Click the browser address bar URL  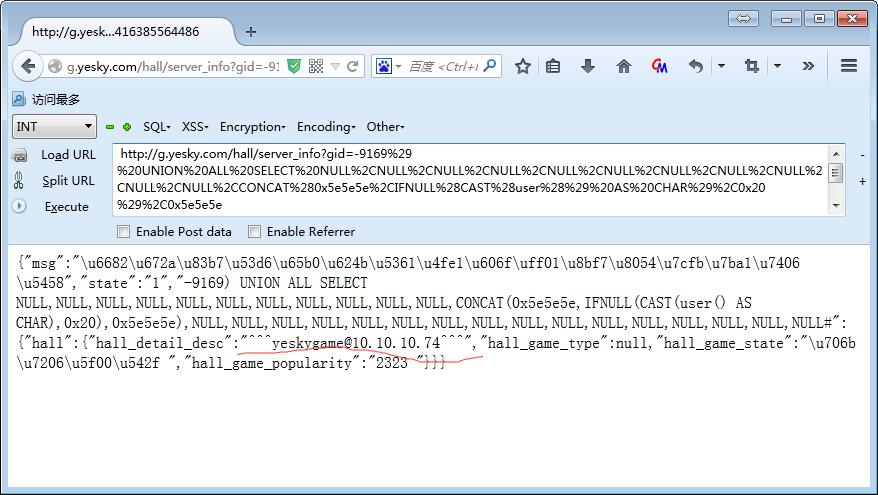[x=173, y=67]
